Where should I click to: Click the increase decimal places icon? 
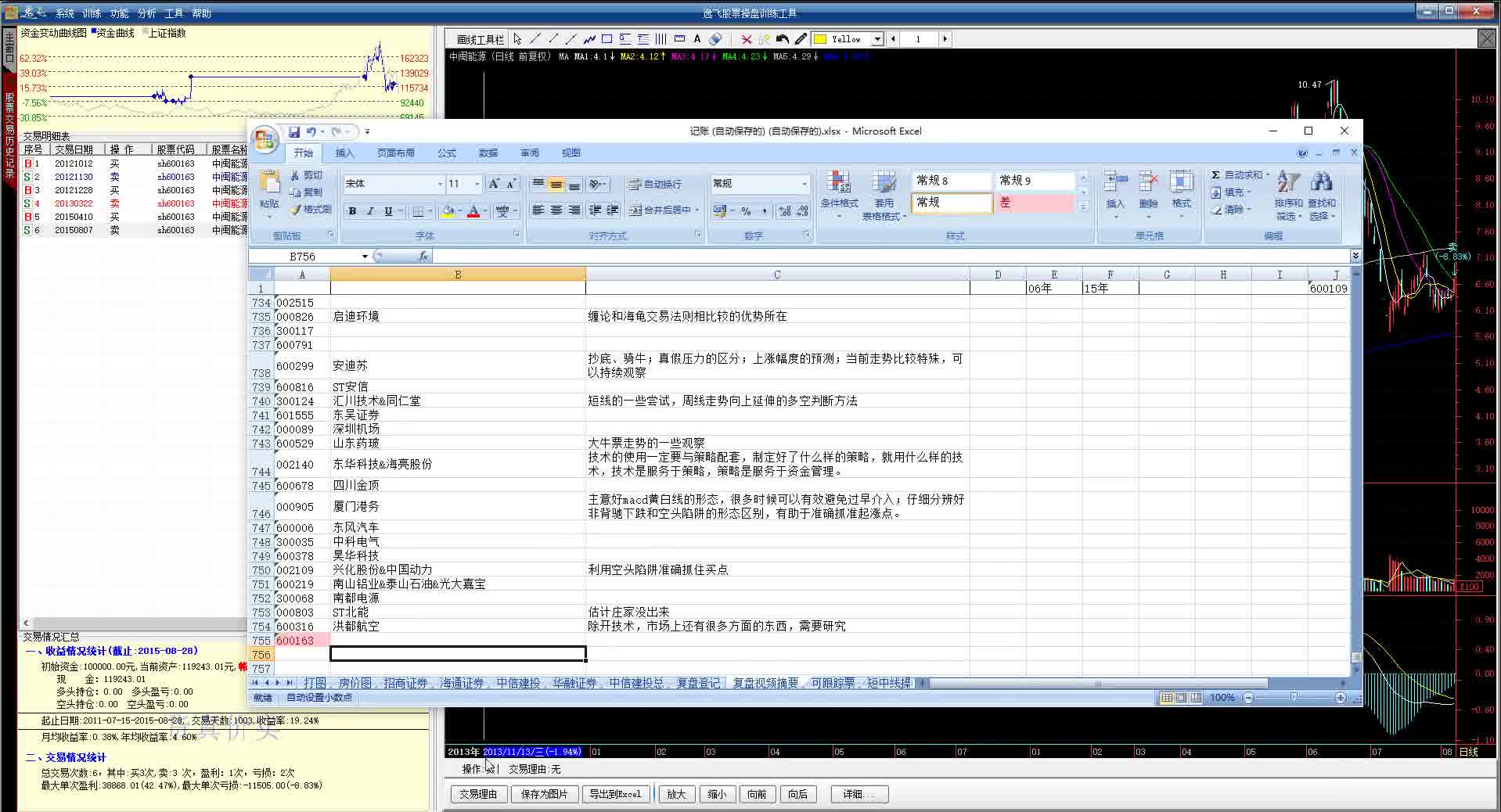click(x=784, y=211)
